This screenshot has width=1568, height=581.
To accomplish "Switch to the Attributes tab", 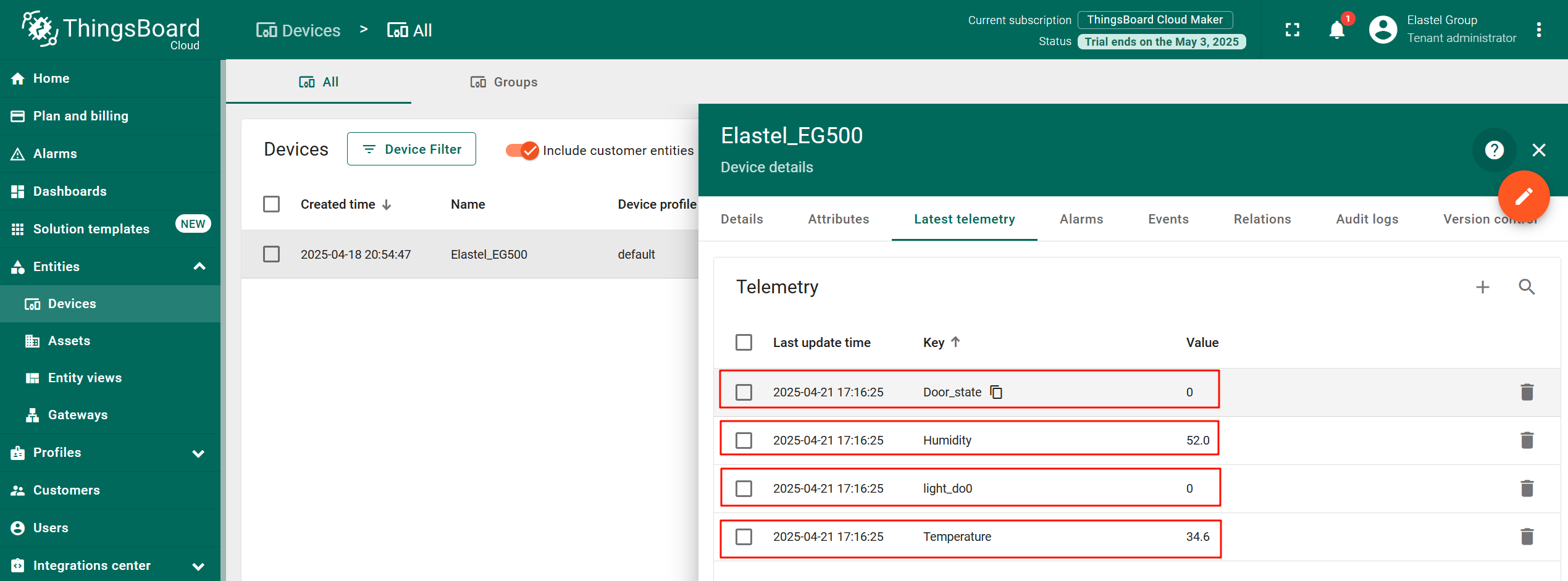I will pyautogui.click(x=838, y=219).
